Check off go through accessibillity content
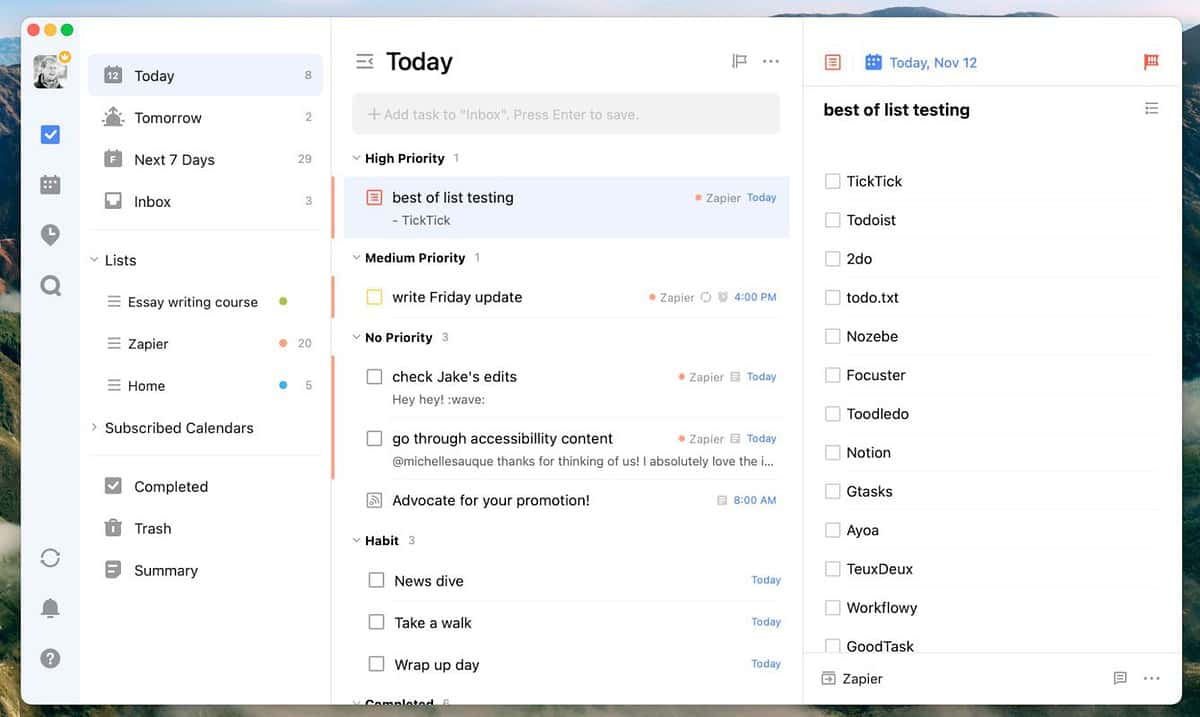 374,438
